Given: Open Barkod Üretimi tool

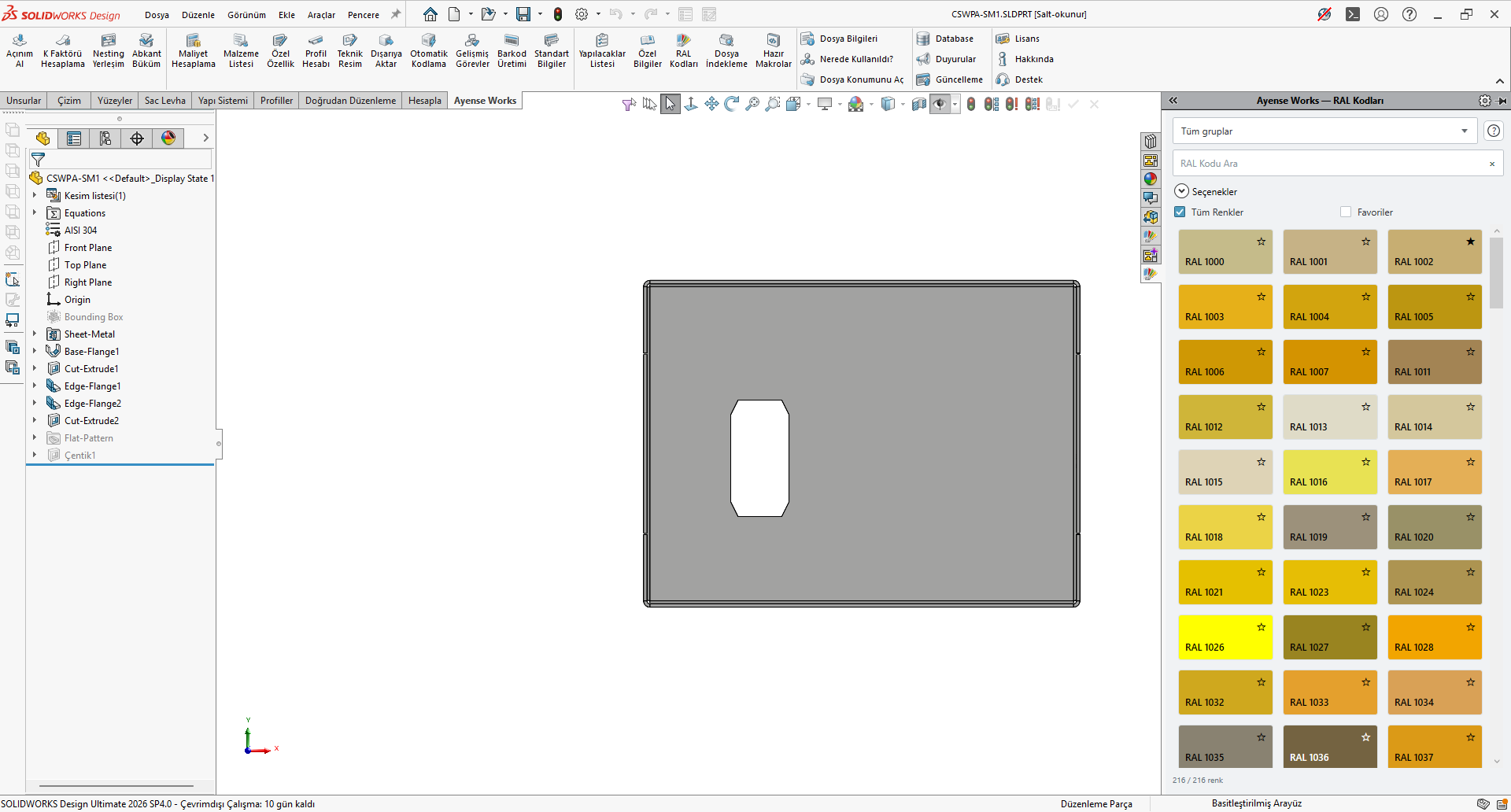Looking at the screenshot, I should [512, 51].
